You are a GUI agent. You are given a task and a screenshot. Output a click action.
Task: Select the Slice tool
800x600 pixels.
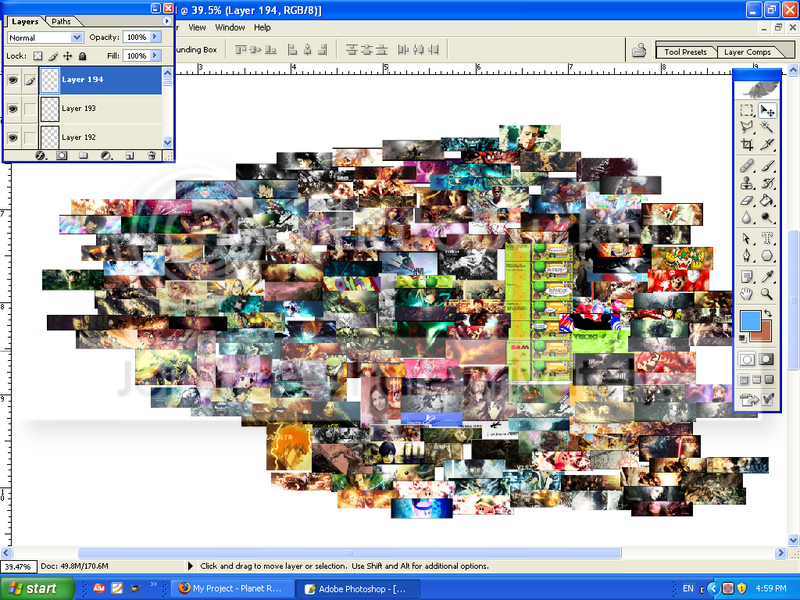[767, 145]
